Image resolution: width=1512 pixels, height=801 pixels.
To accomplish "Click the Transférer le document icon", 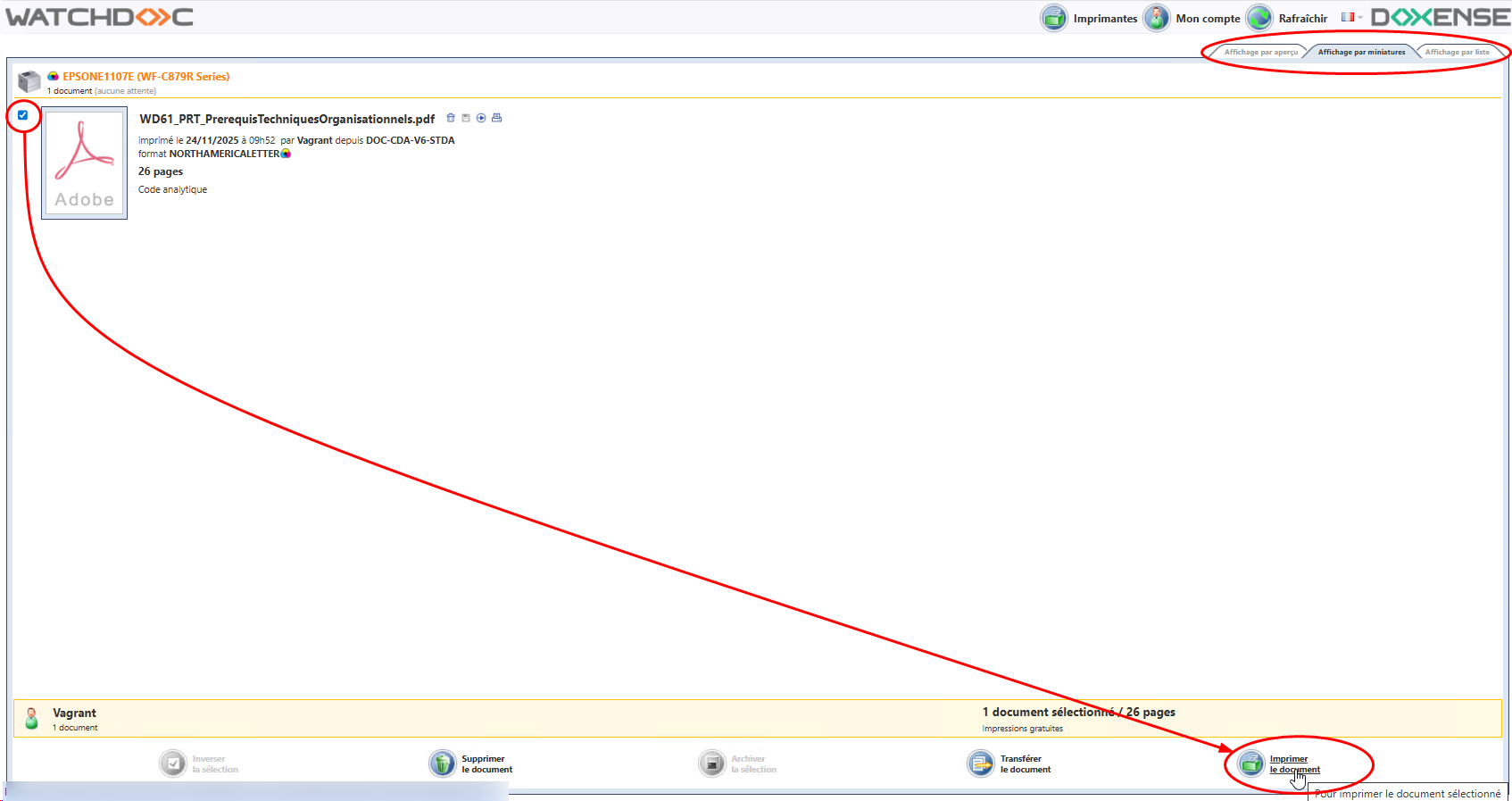I will tap(980, 763).
